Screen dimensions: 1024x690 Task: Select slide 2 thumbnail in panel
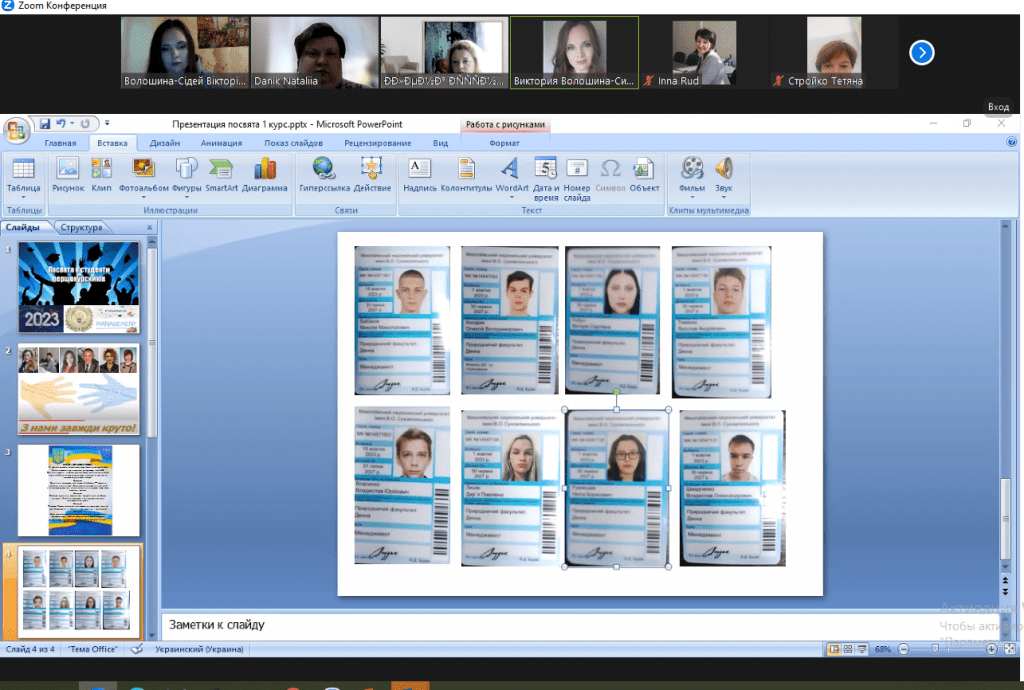[78, 390]
